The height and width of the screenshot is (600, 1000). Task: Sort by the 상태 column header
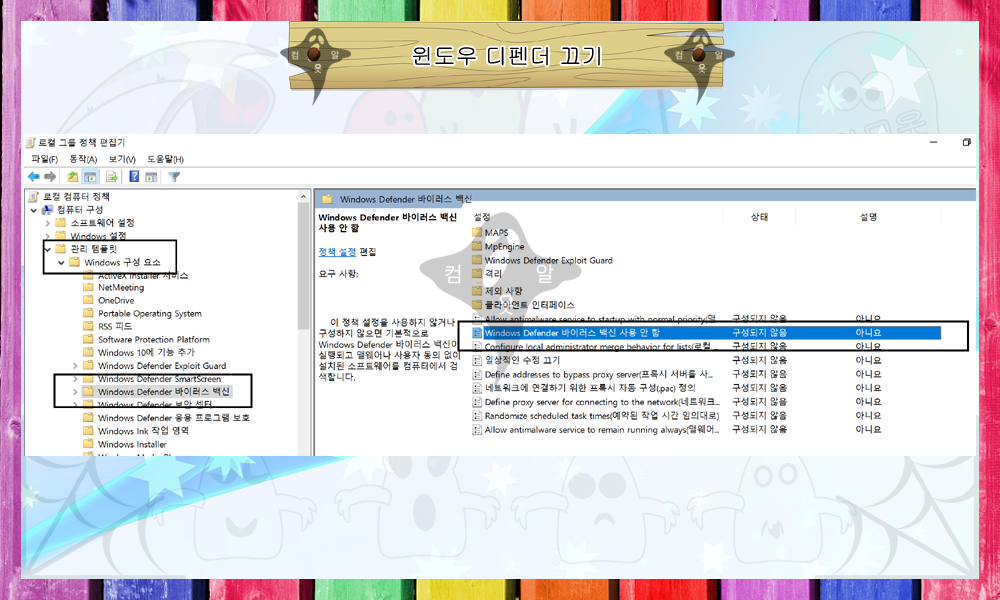[x=759, y=217]
